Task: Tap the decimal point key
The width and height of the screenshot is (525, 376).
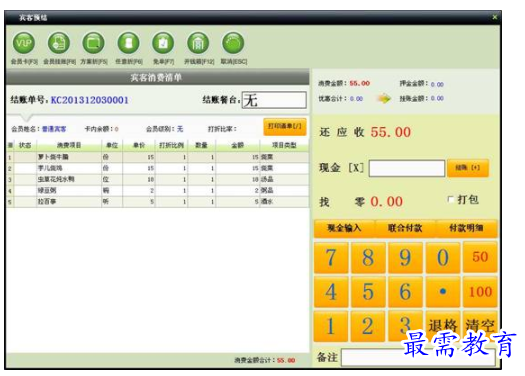Action: tap(443, 292)
